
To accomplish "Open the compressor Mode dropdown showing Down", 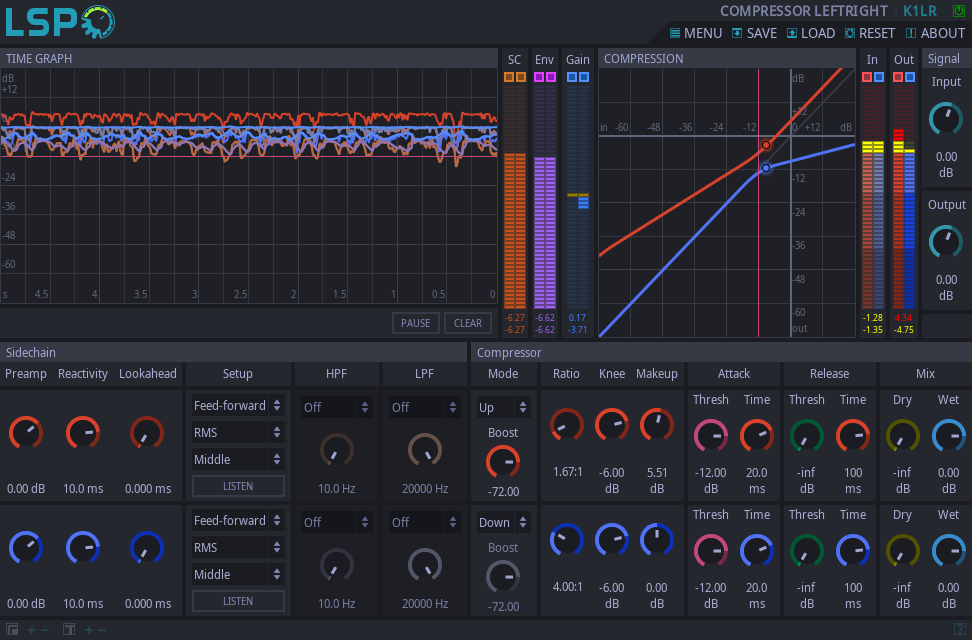I will click(503, 522).
